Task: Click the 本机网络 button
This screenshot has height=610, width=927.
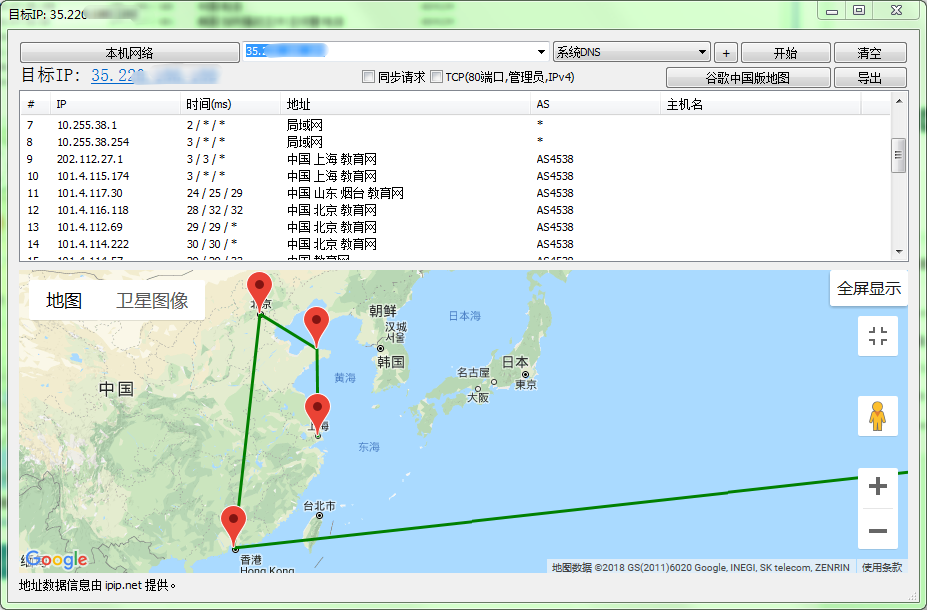Action: click(x=129, y=53)
